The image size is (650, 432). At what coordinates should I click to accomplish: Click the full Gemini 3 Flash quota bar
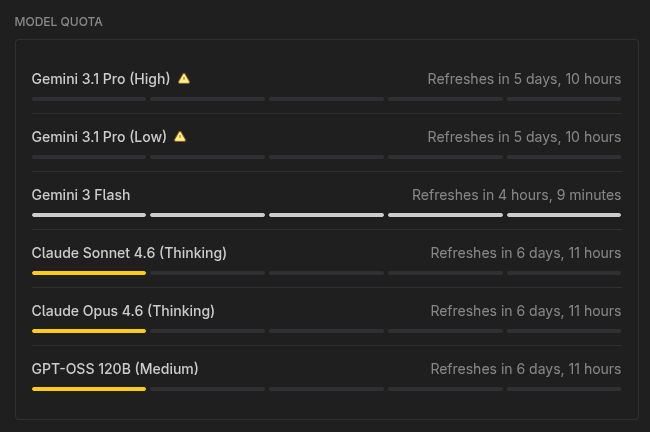326,214
